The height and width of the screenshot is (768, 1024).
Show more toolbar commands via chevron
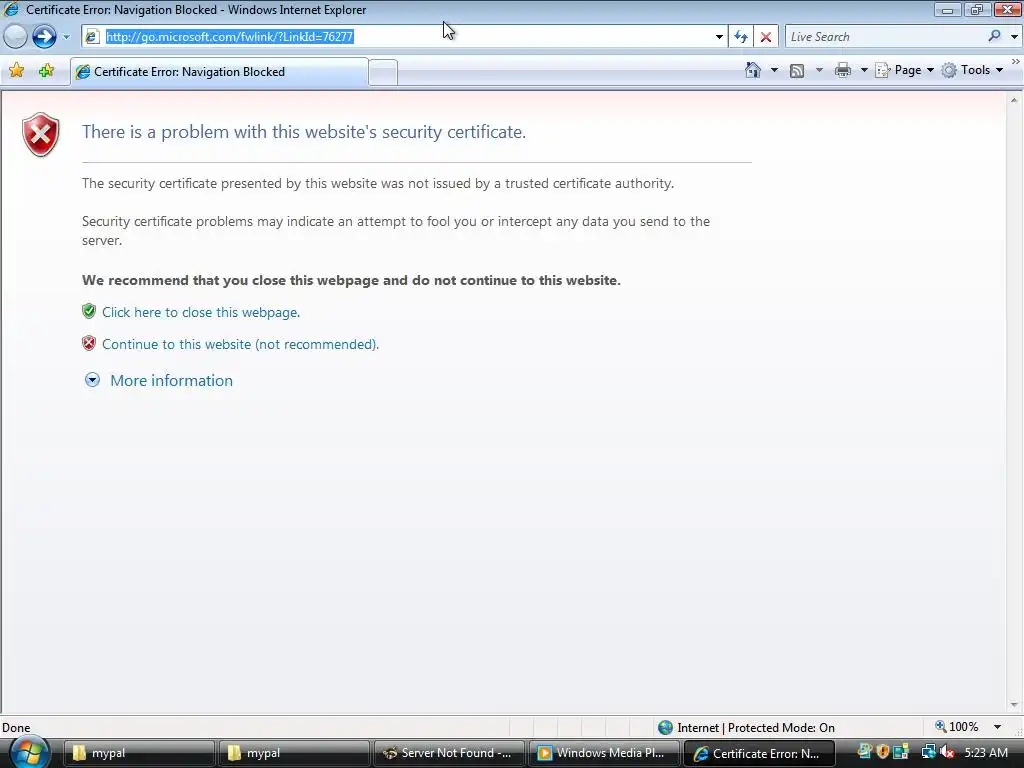coord(1016,61)
